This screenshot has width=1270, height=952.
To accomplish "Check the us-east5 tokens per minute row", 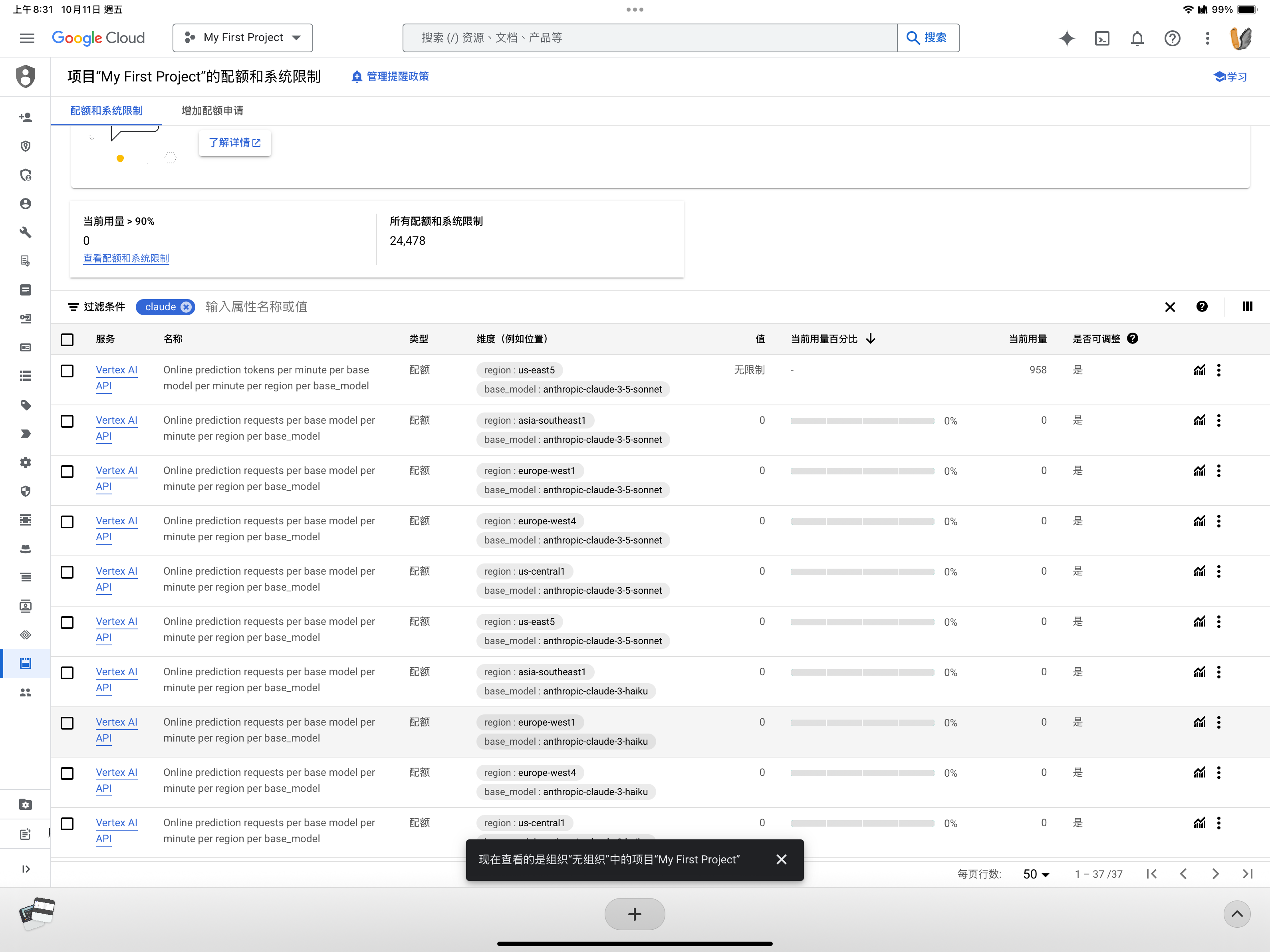I will 67,371.
